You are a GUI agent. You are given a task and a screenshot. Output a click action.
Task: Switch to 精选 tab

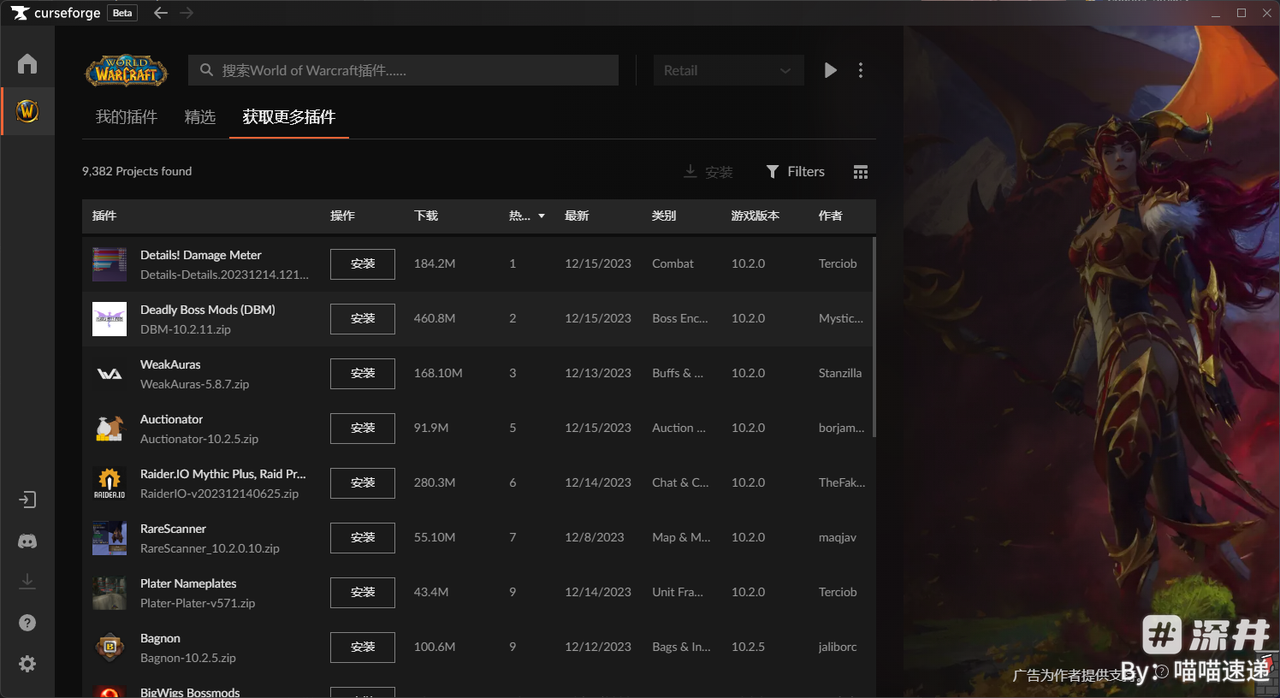(200, 117)
